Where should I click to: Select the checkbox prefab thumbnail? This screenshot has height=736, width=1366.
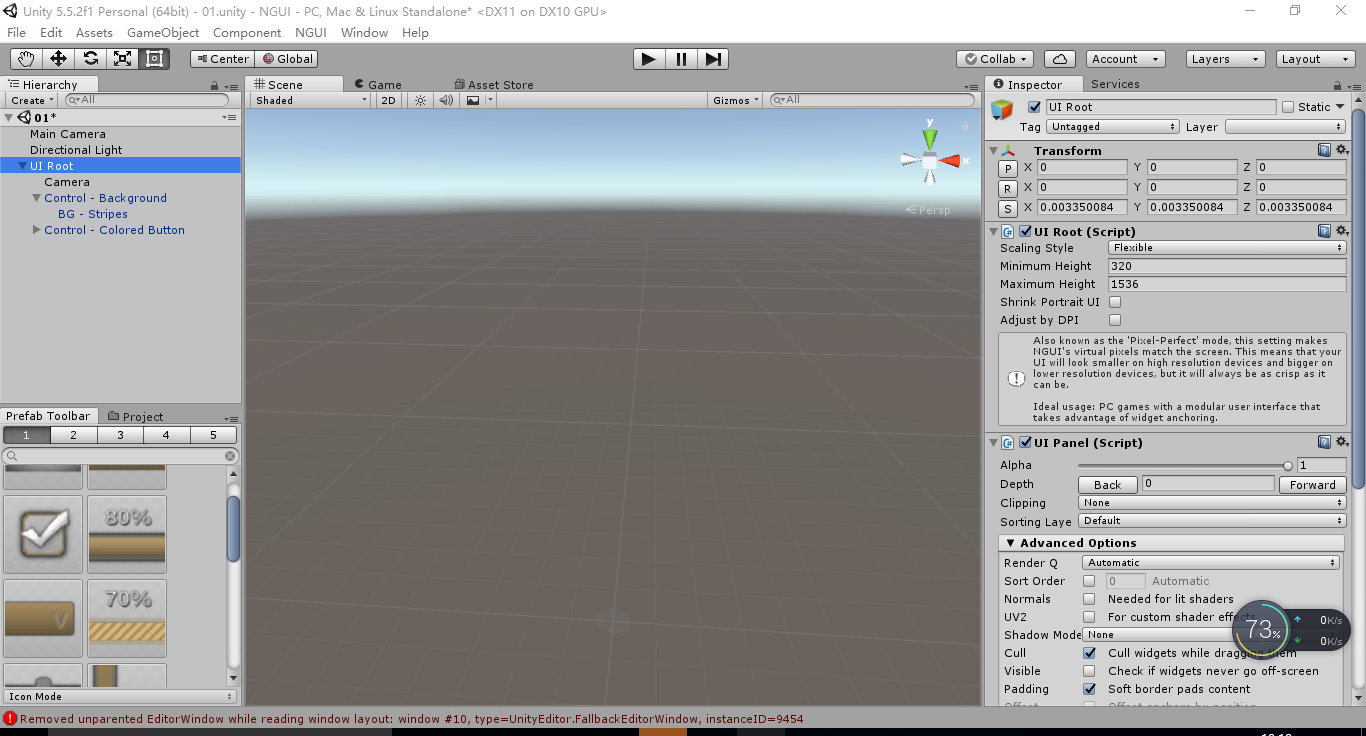tap(43, 534)
